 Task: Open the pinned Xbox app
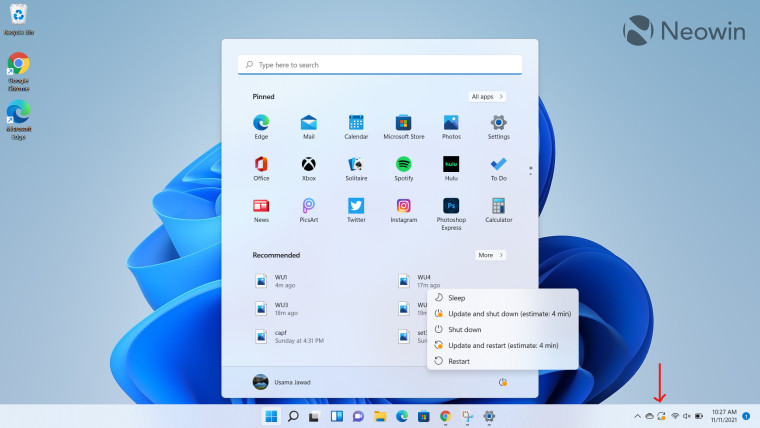[x=309, y=164]
